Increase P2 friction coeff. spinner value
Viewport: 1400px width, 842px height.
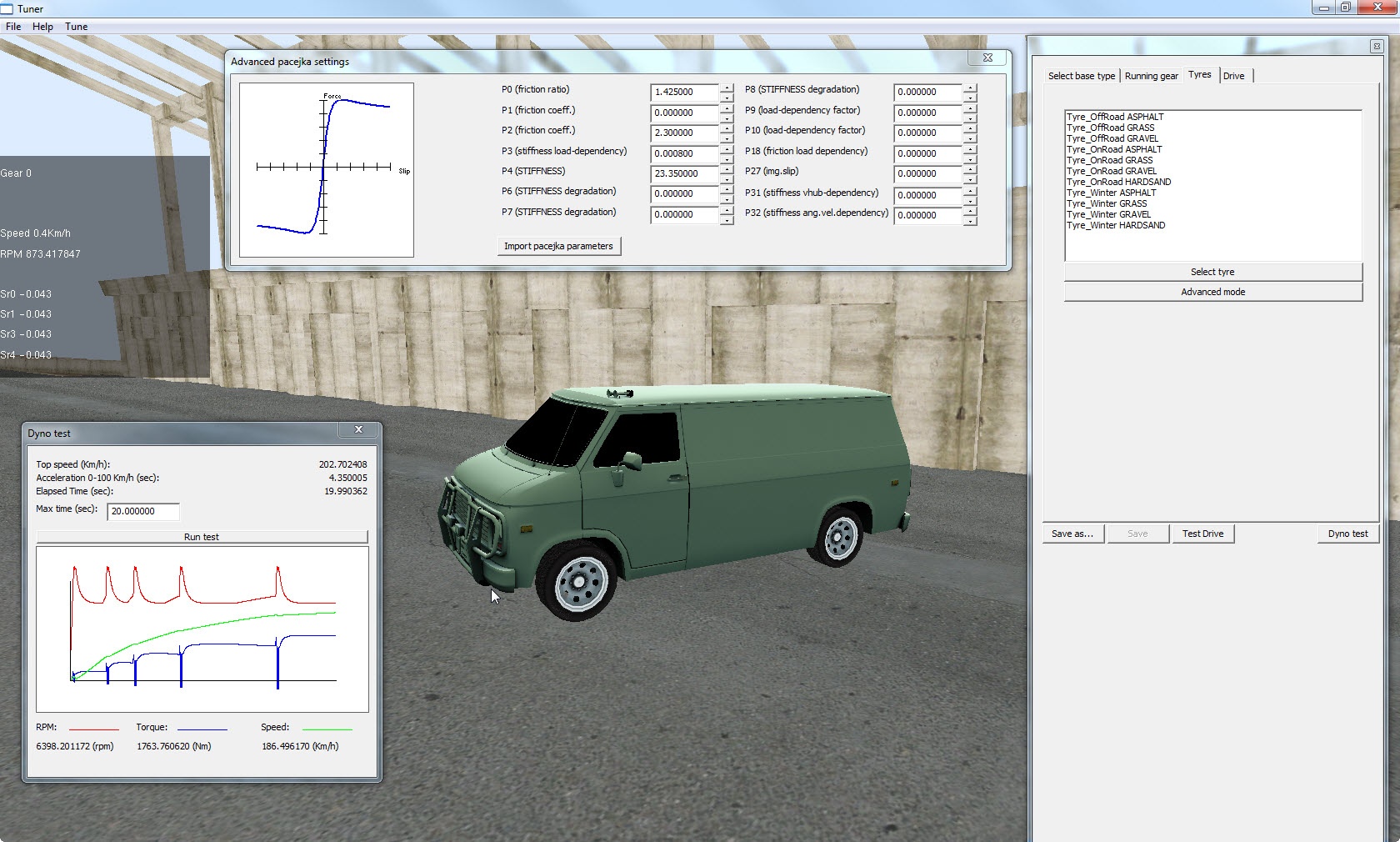tap(727, 128)
